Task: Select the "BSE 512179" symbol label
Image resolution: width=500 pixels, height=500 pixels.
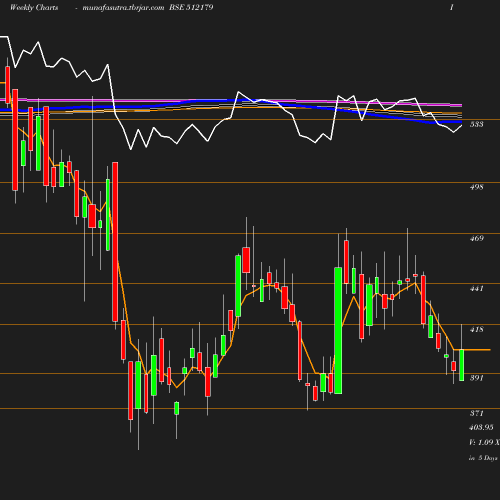Action: [191, 7]
